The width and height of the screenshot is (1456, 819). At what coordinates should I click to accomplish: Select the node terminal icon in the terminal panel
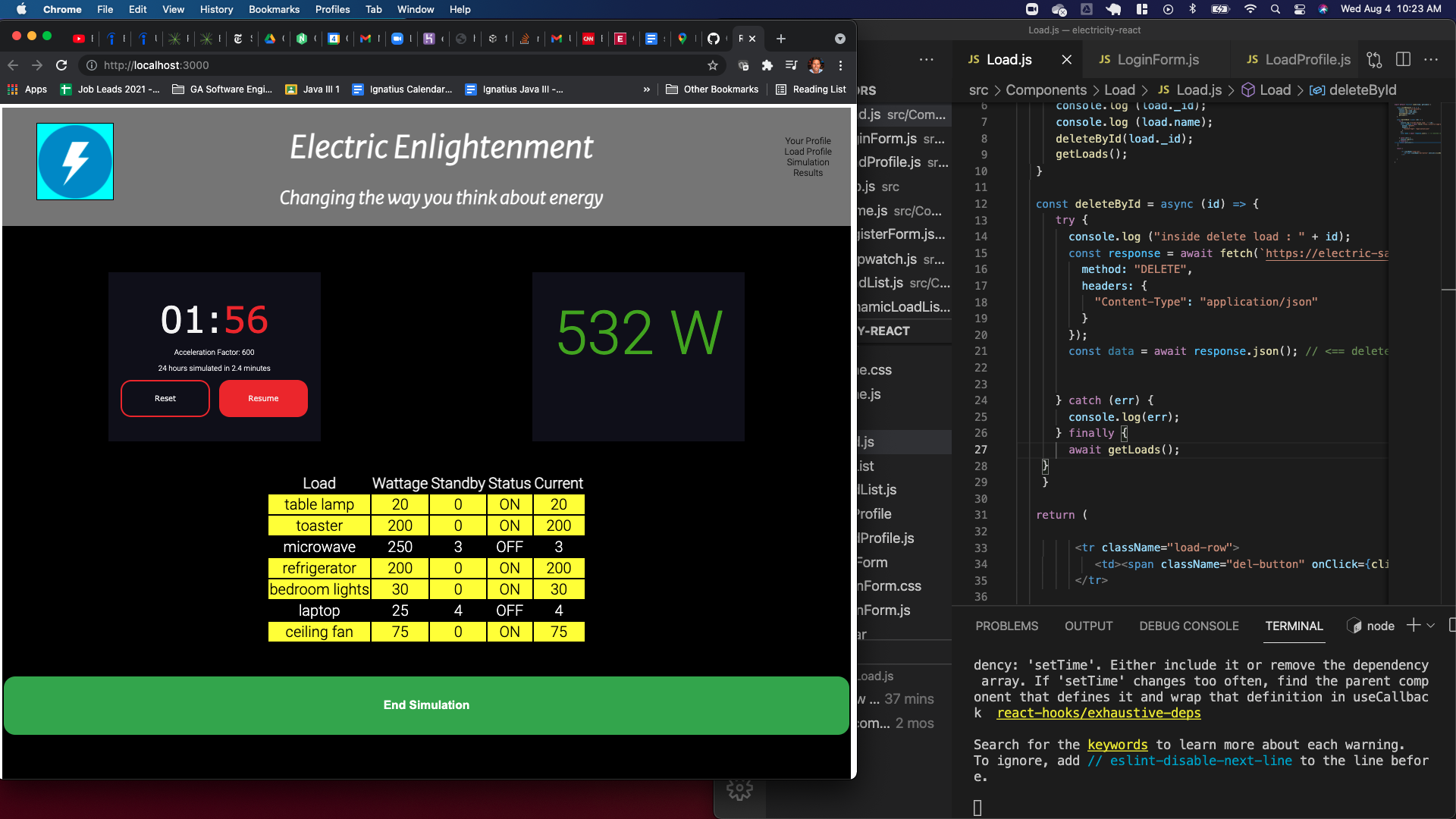(1355, 626)
